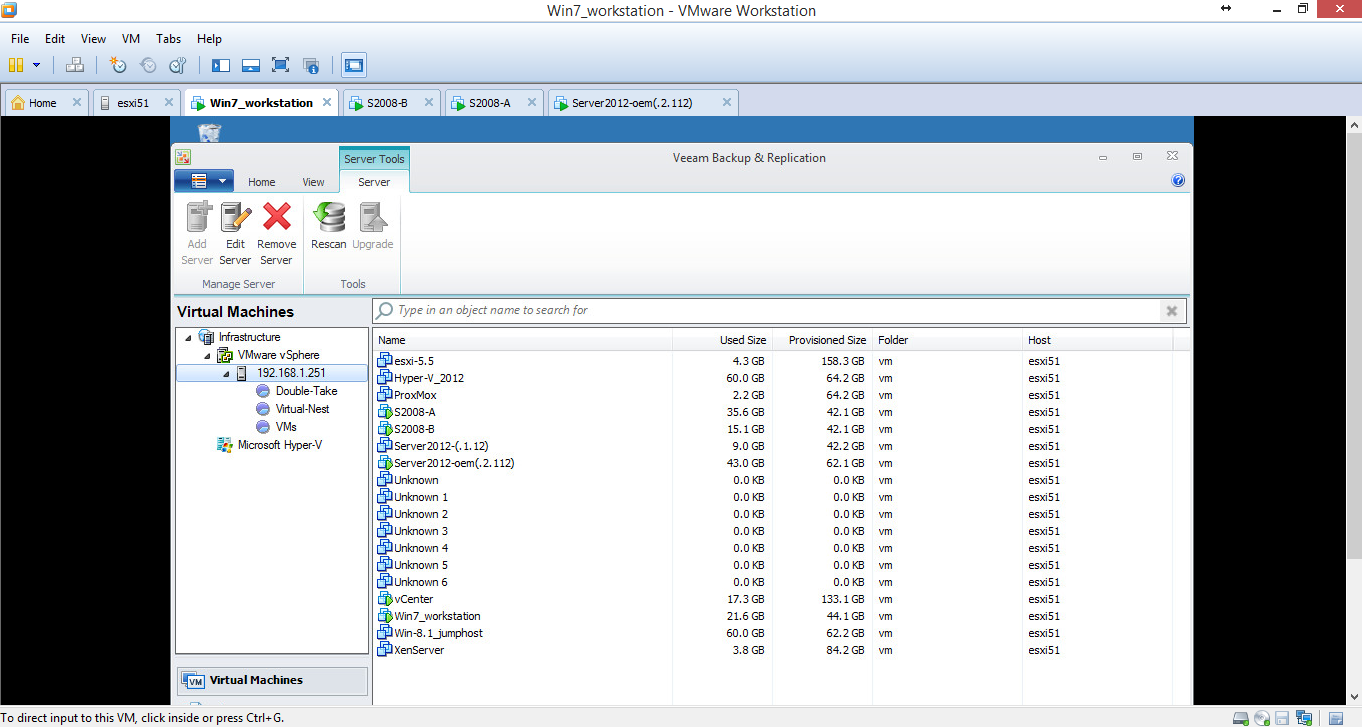1362x727 pixels.
Task: Sort by the Folder column header
Action: 948,340
